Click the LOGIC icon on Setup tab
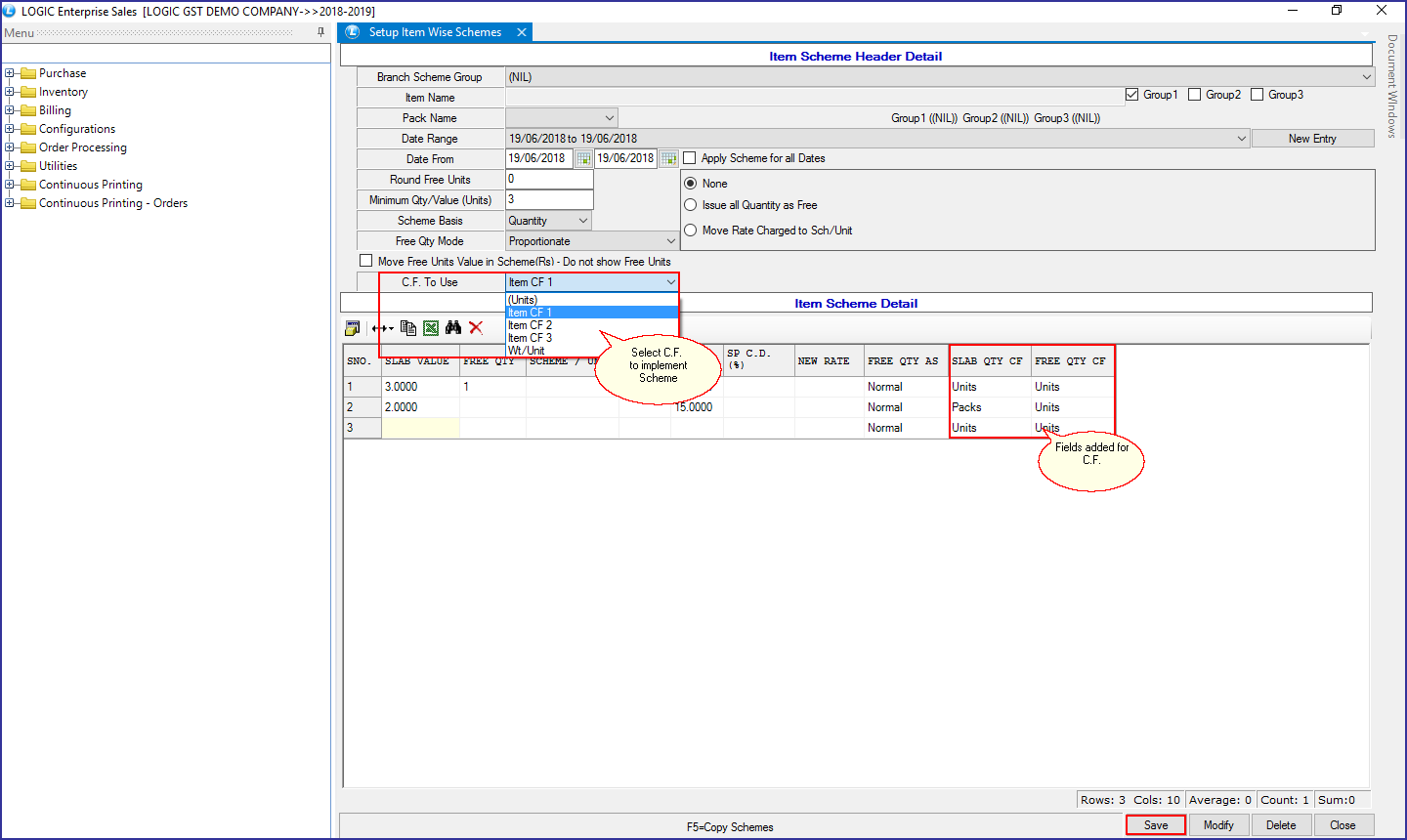This screenshot has width=1407, height=840. tap(353, 32)
